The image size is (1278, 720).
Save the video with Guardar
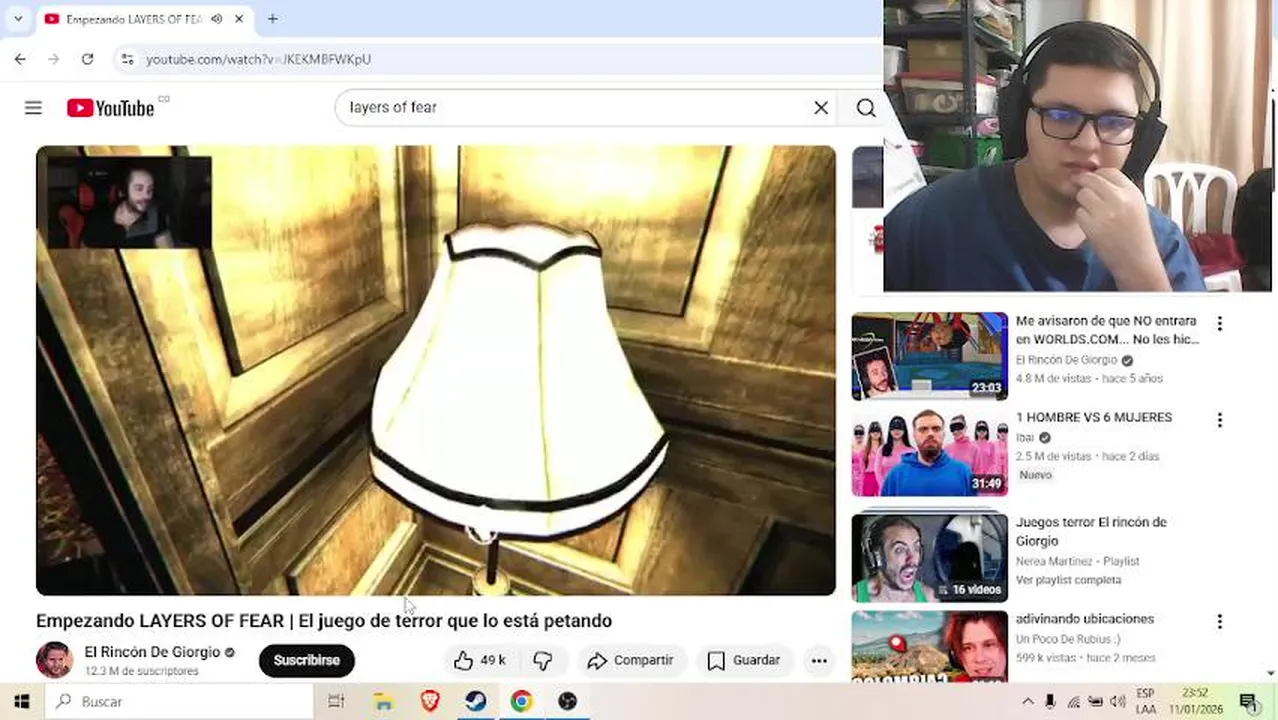[x=744, y=660]
